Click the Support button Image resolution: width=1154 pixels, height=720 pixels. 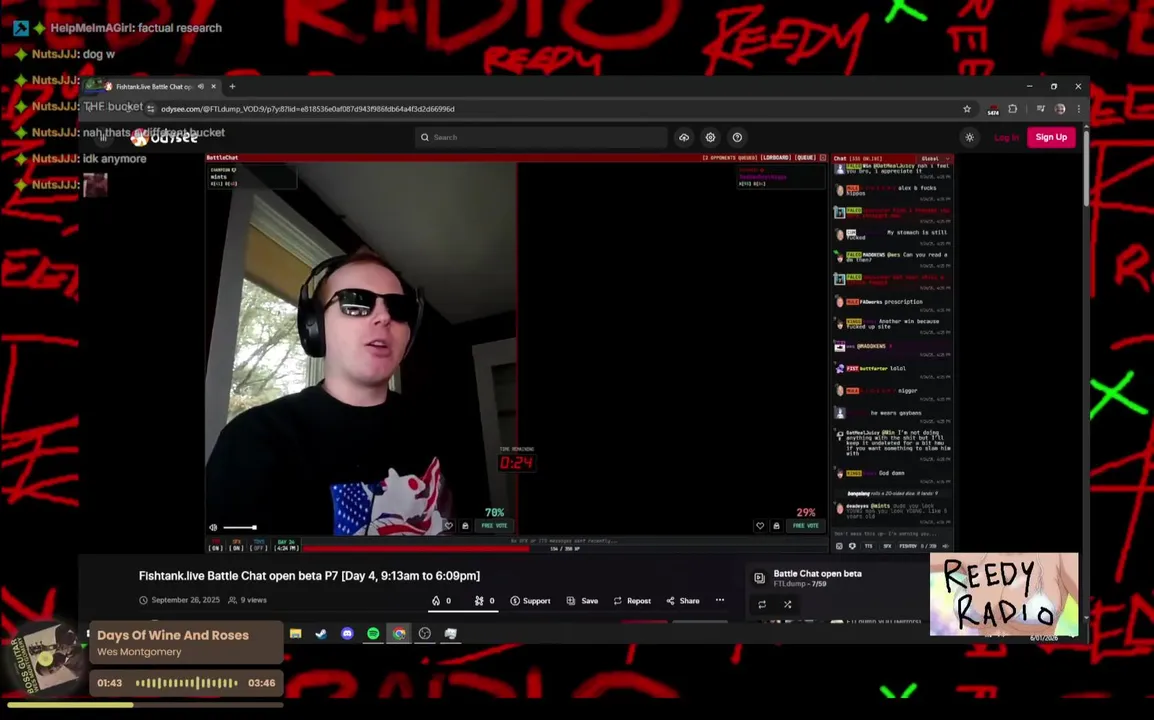click(531, 601)
